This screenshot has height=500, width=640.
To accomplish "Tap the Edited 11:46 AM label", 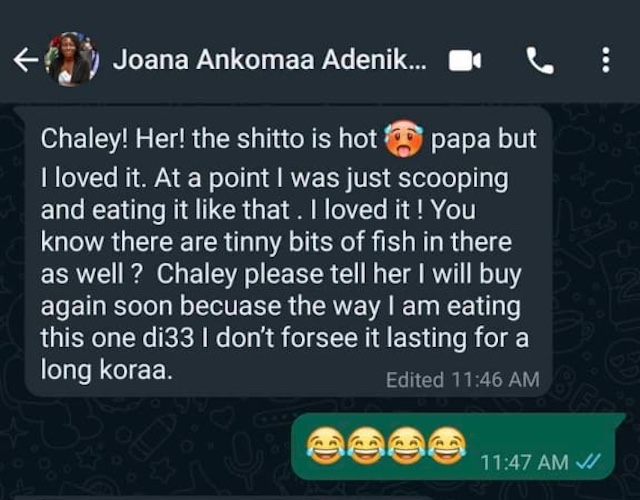I will click(462, 380).
